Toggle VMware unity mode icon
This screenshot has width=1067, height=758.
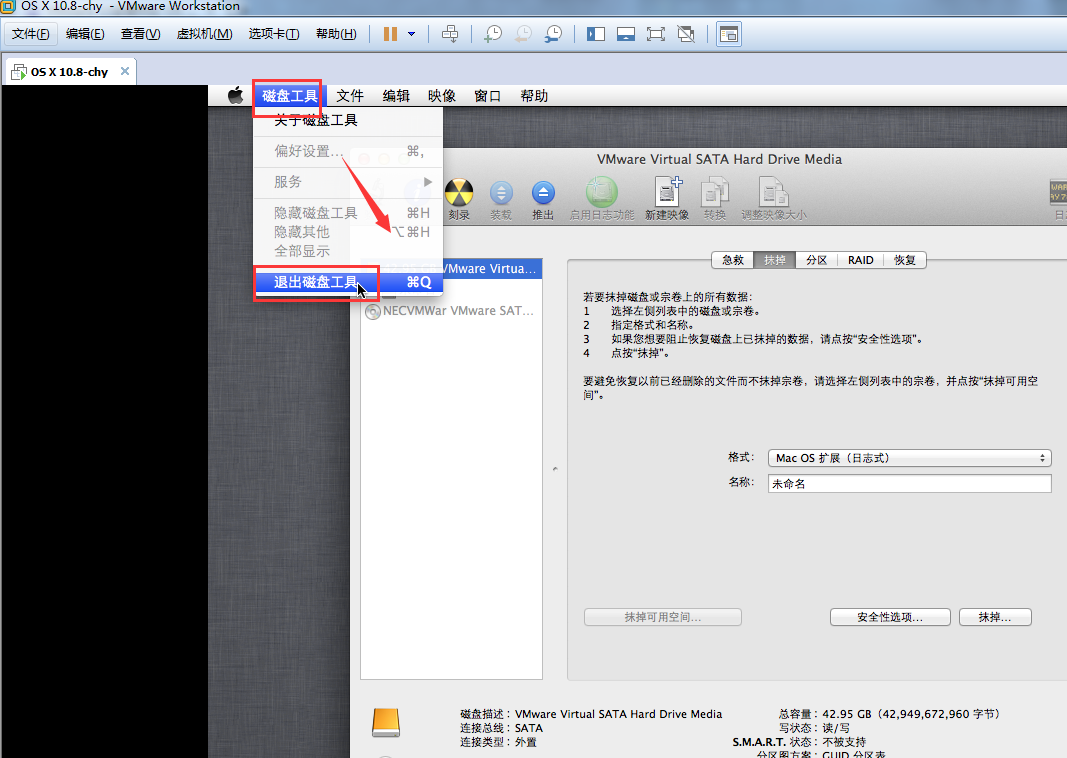(686, 34)
